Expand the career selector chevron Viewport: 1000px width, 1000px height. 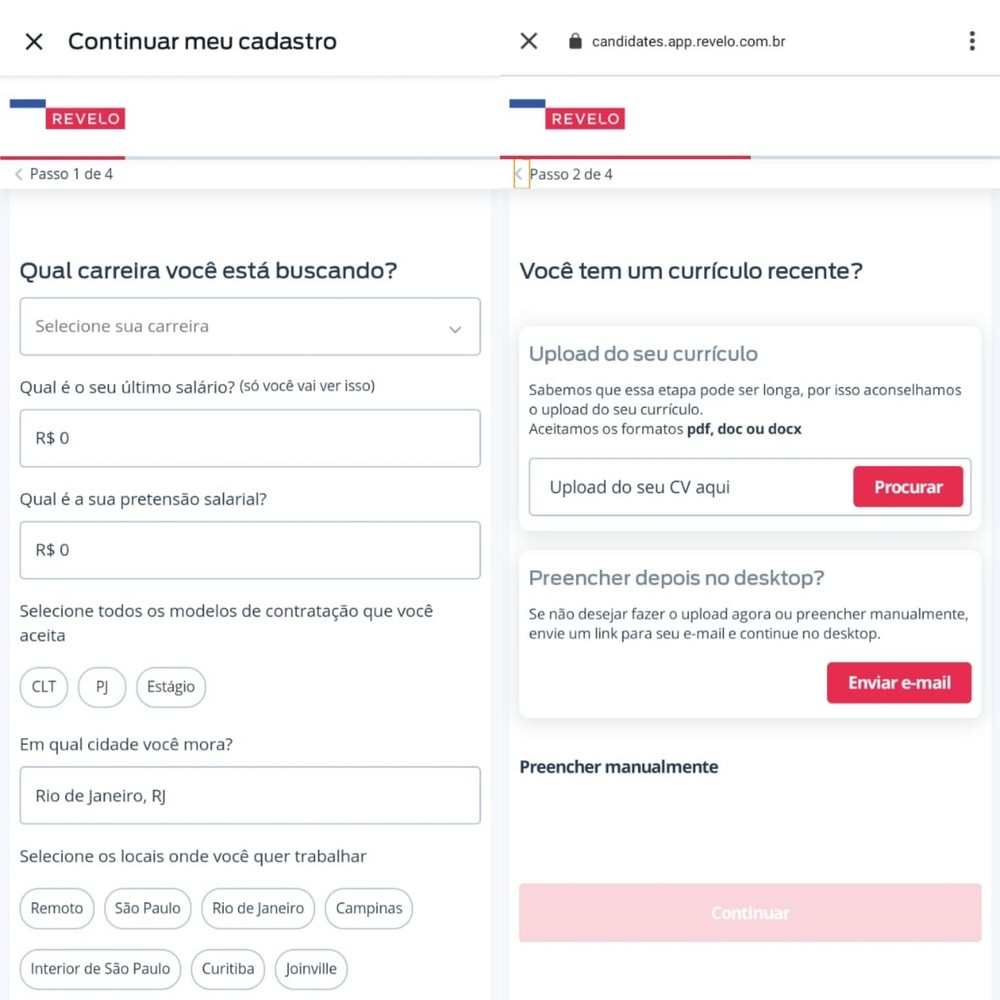click(x=456, y=327)
